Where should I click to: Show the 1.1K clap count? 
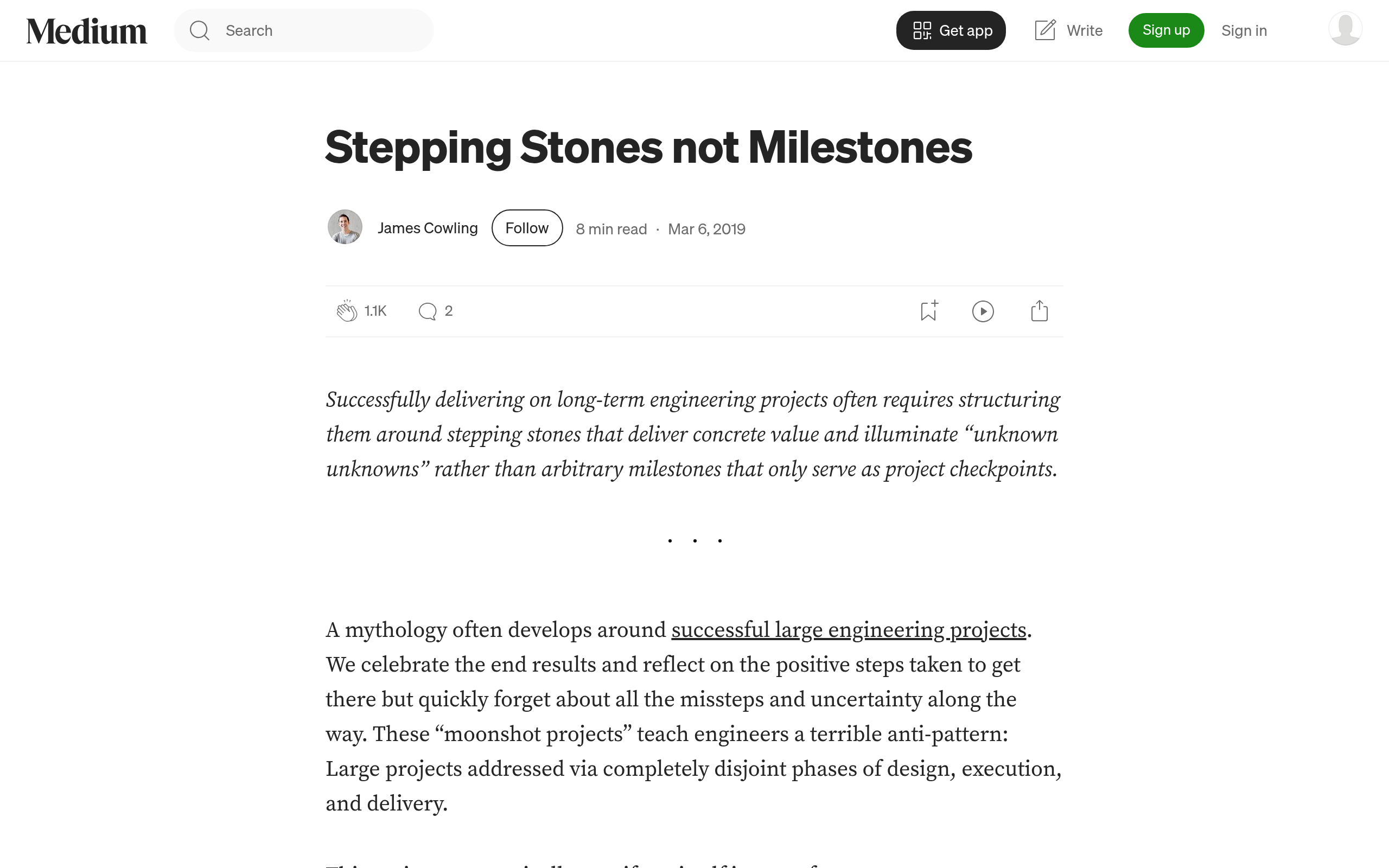[375, 311]
